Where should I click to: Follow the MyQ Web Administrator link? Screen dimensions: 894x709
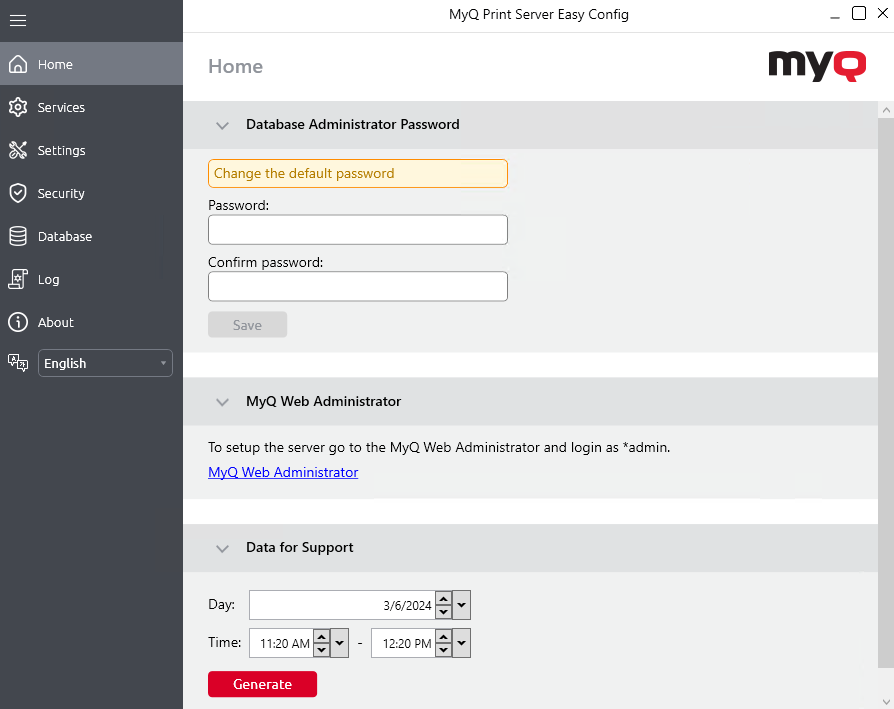[x=283, y=472]
